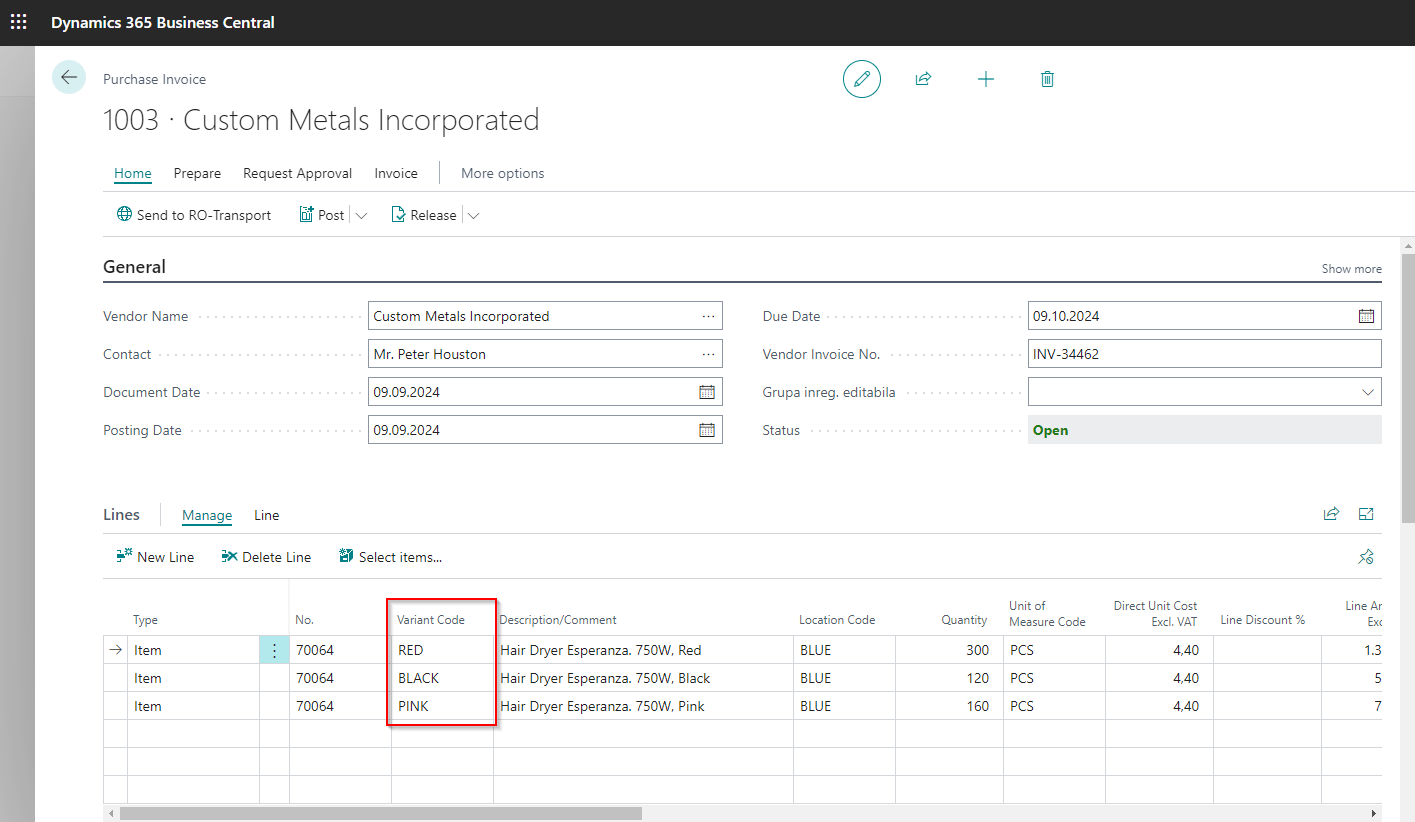Click the Variant Code column header
The width and height of the screenshot is (1415, 822).
tap(431, 620)
